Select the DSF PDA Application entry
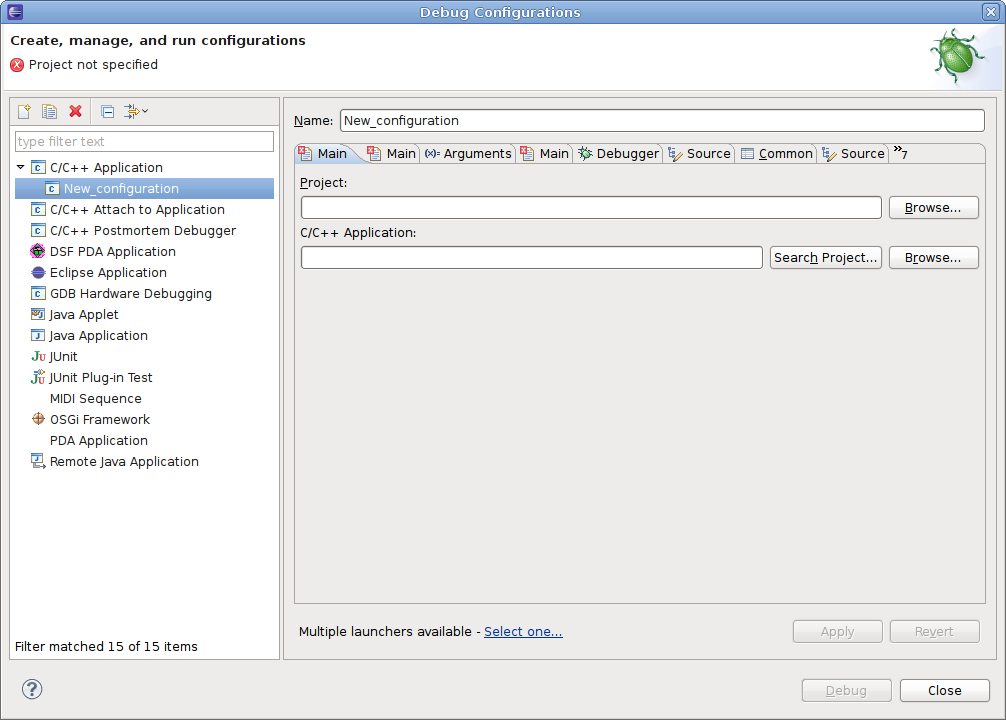The height and width of the screenshot is (720, 1006). click(x=112, y=252)
